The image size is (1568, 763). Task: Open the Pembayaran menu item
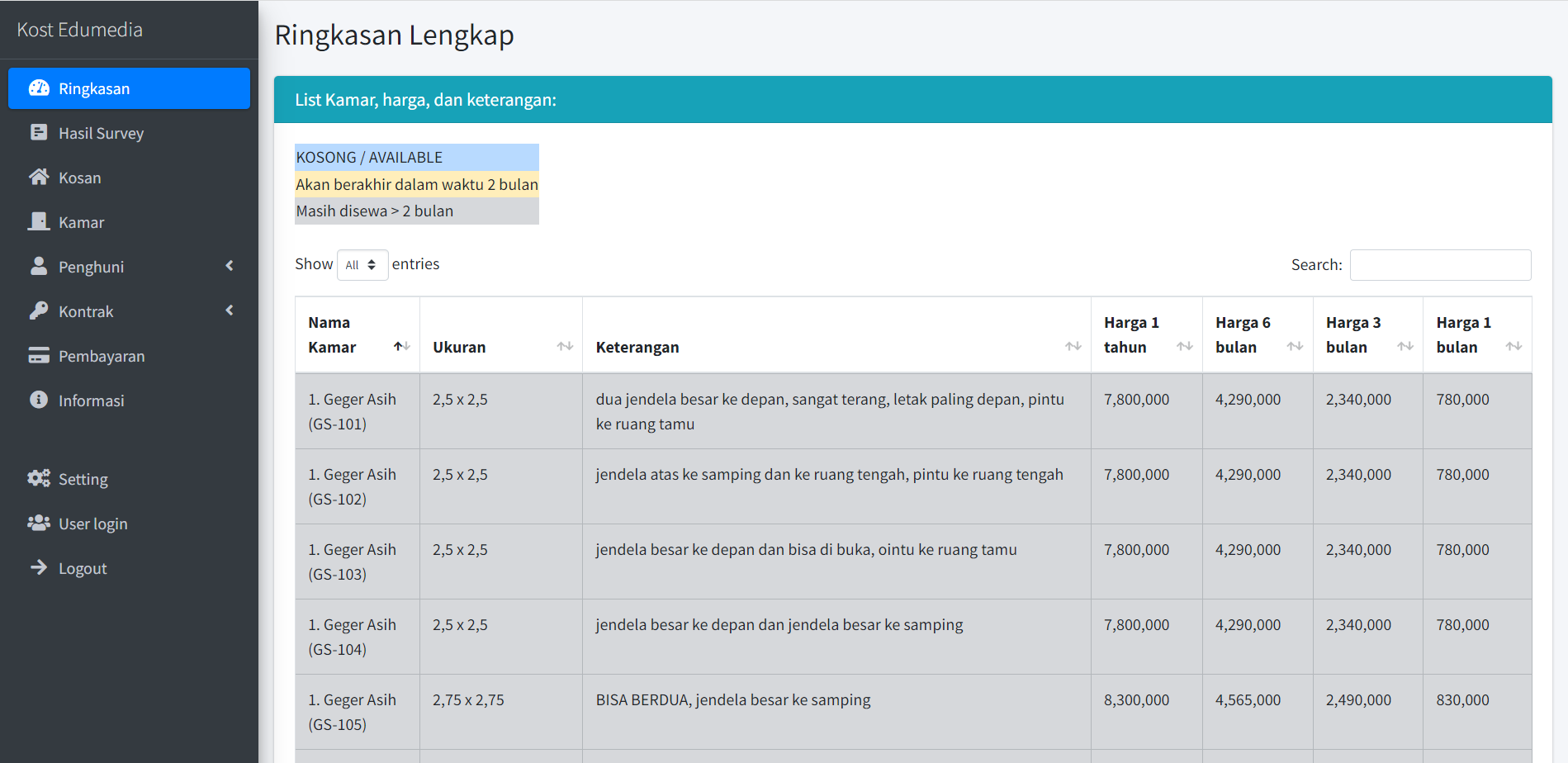[x=102, y=356]
